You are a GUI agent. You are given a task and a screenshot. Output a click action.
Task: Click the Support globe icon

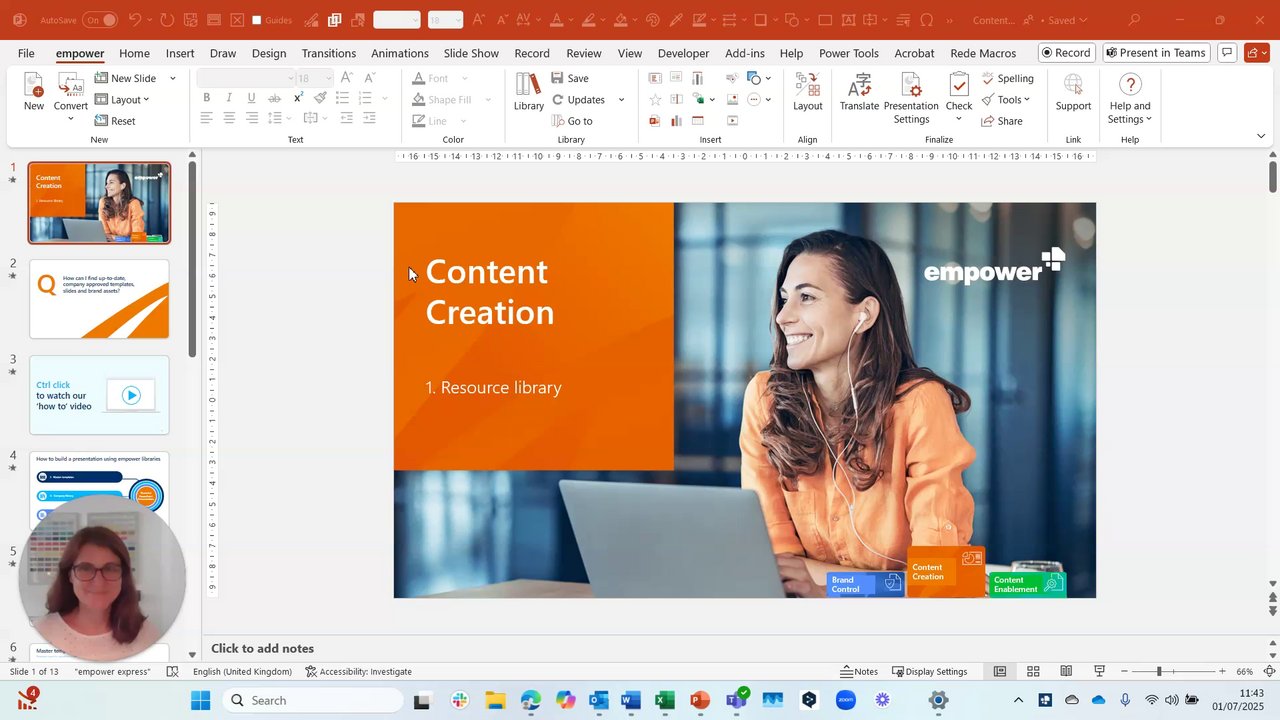click(x=1073, y=92)
